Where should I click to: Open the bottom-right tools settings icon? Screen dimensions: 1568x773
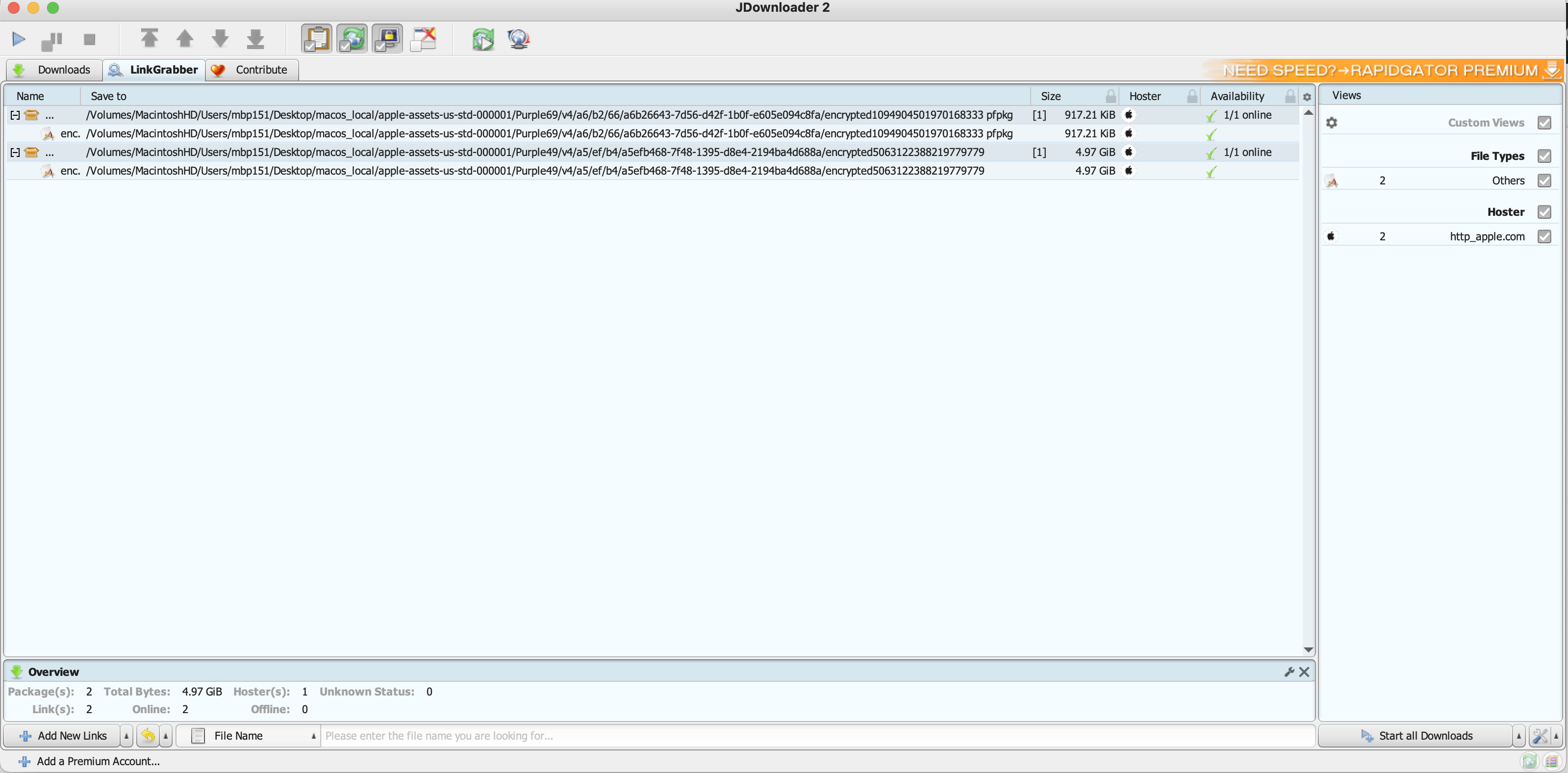[1540, 736]
